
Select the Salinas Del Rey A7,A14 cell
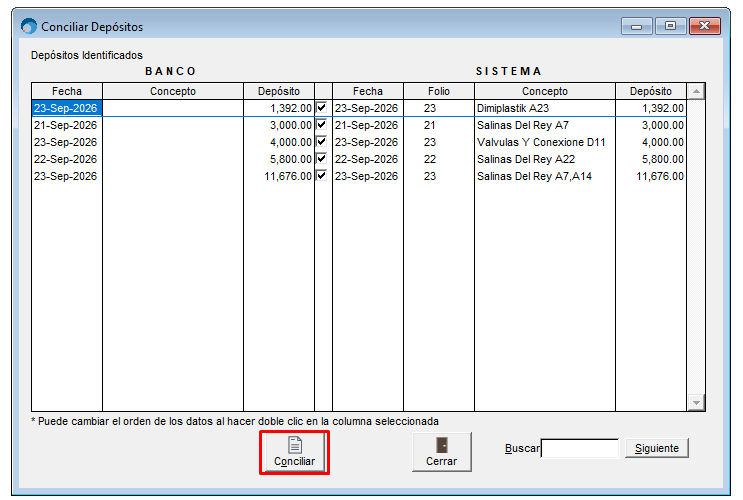(x=545, y=176)
